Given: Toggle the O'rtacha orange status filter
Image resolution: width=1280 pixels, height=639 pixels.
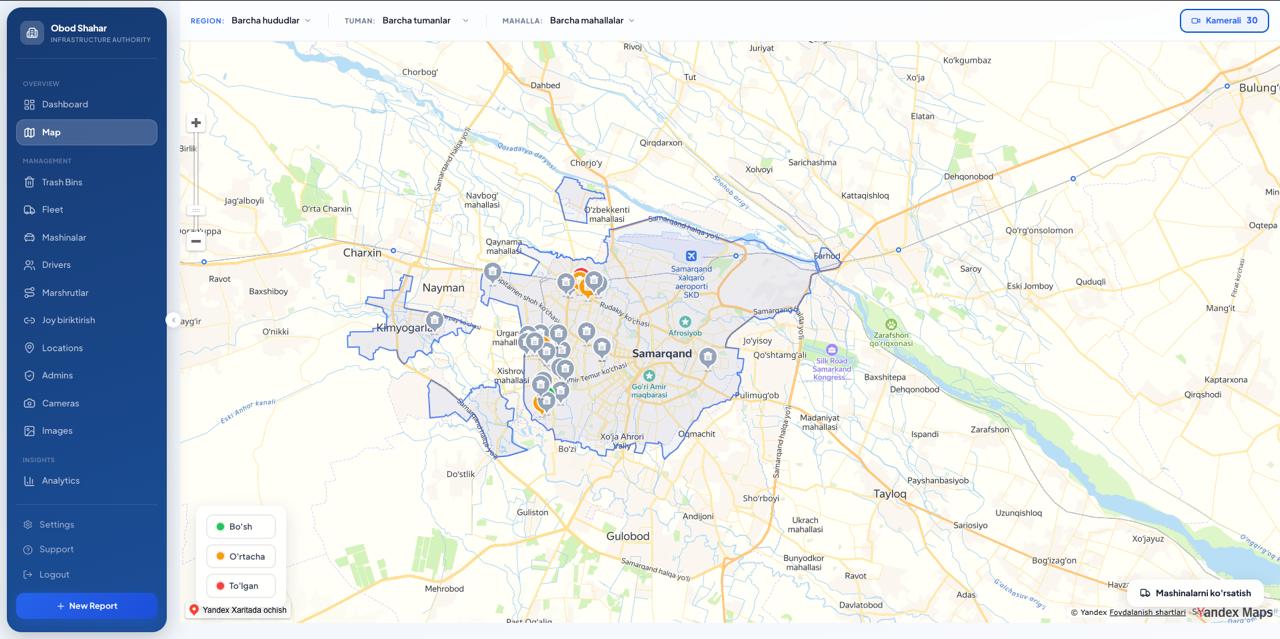Looking at the screenshot, I should pyautogui.click(x=241, y=556).
